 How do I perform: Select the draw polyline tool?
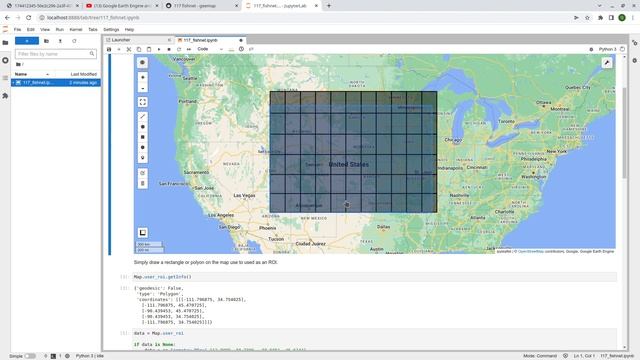click(142, 117)
